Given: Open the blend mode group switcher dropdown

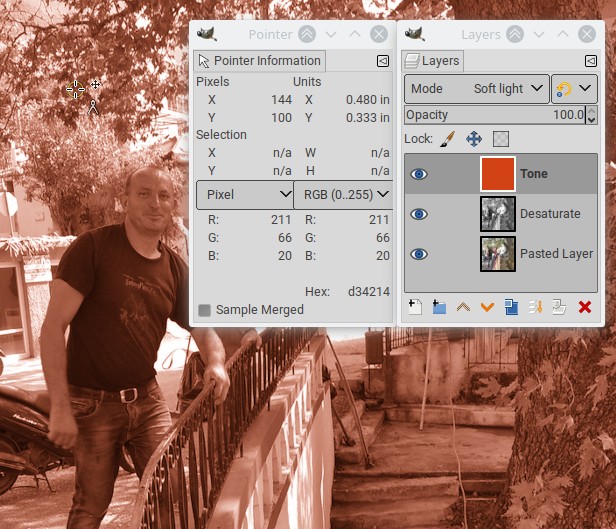Looking at the screenshot, I should click(574, 89).
